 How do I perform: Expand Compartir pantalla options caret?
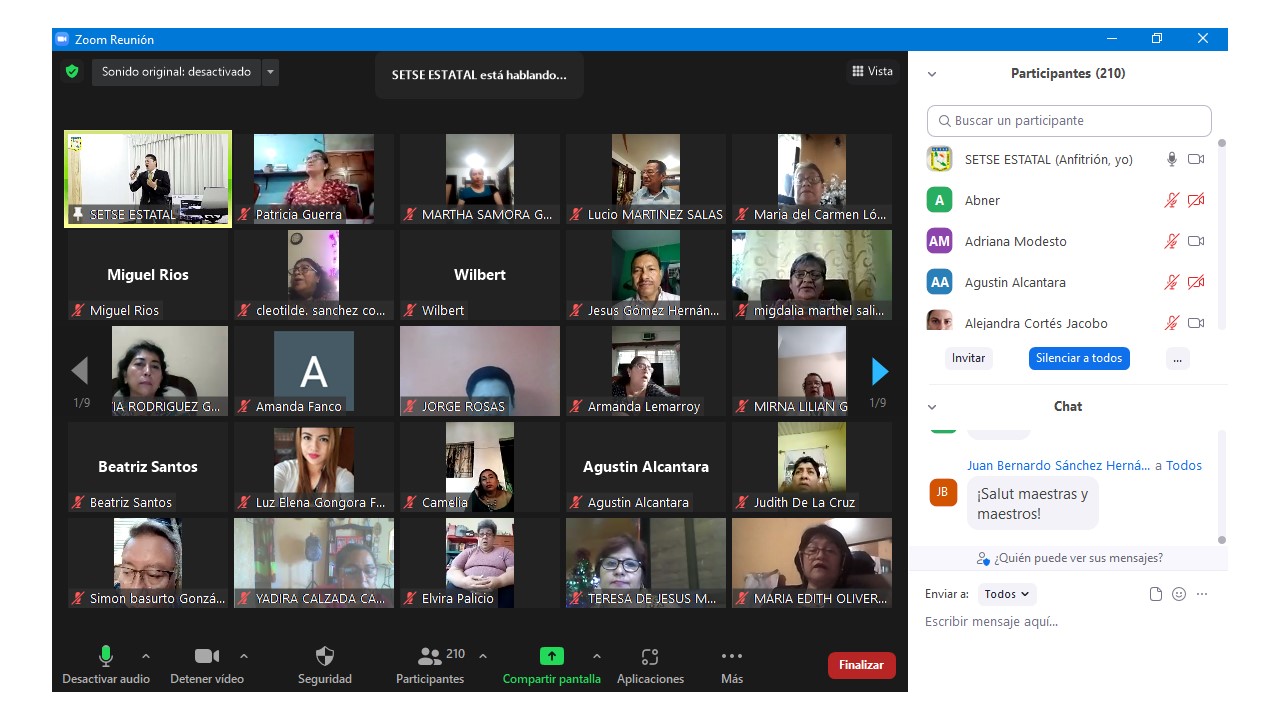click(597, 656)
